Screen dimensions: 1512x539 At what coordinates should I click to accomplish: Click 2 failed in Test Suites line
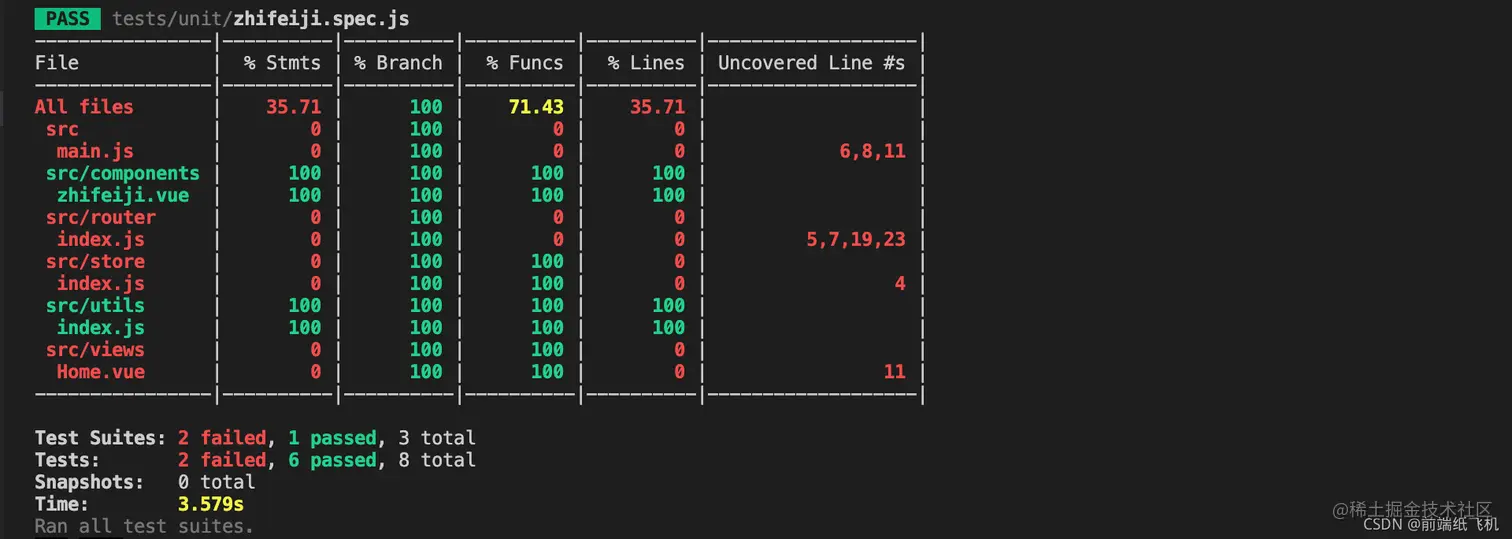(221, 438)
